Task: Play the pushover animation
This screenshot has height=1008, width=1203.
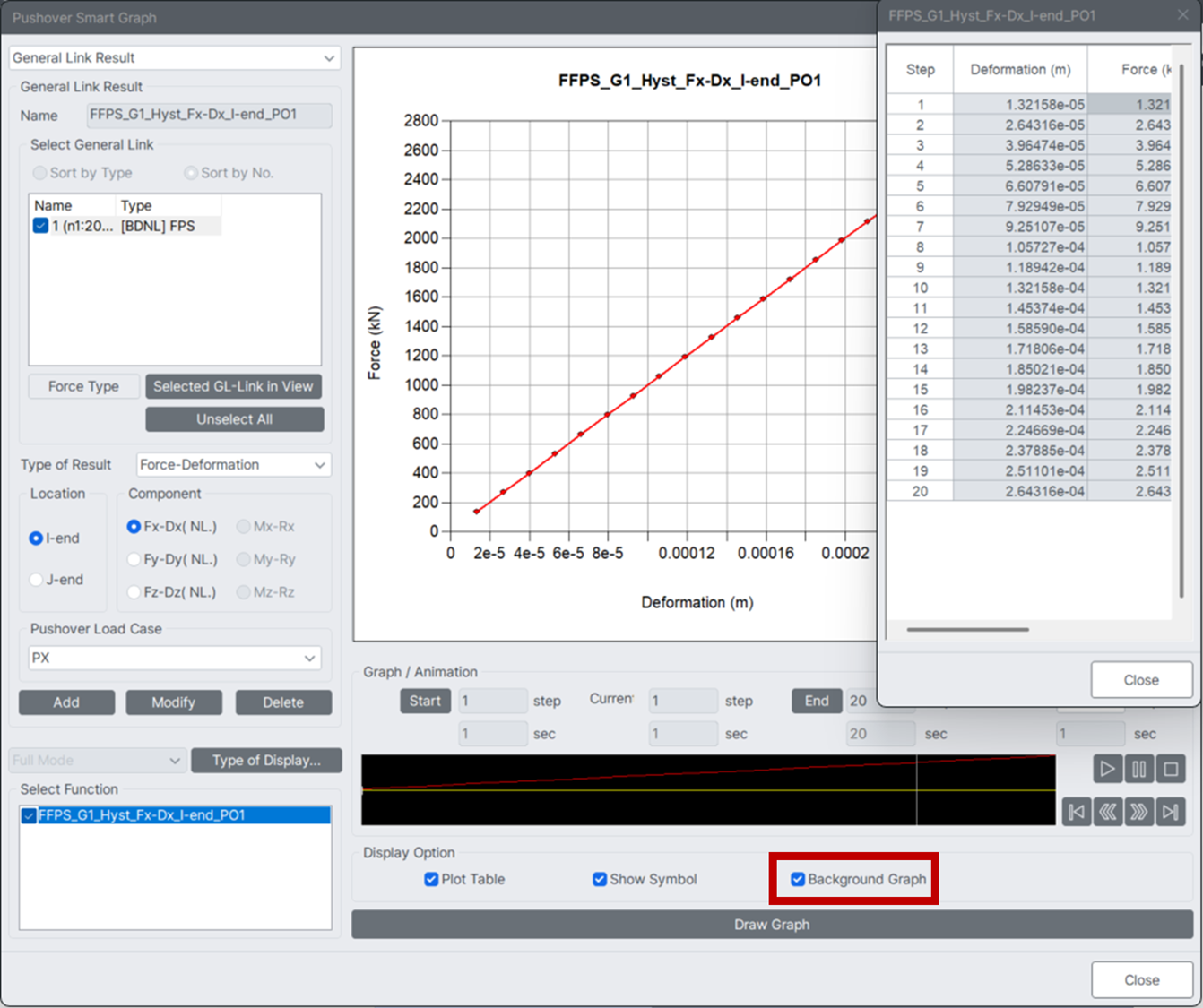Action: (x=1108, y=769)
